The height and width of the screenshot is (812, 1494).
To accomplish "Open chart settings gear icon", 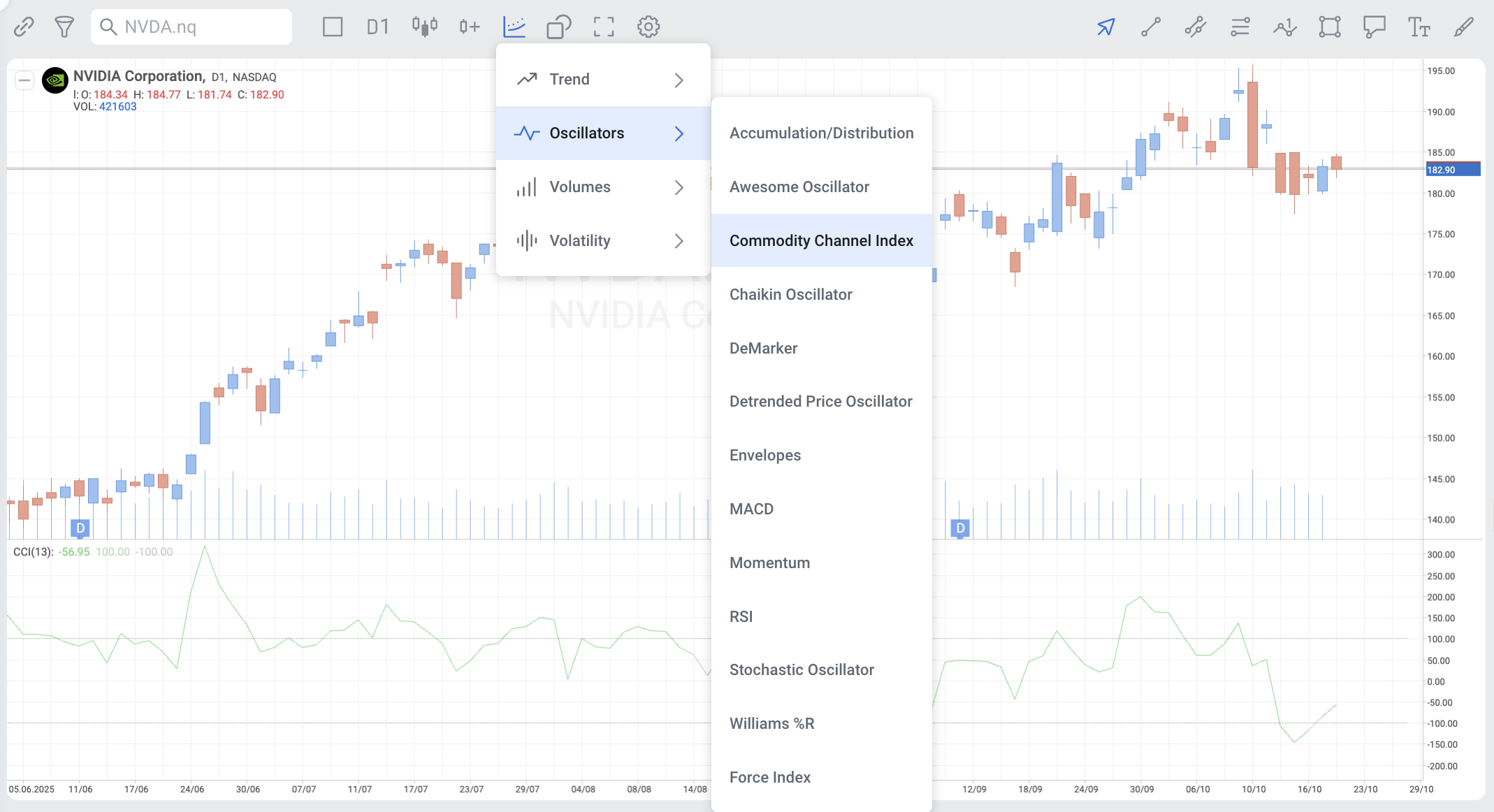I will click(648, 27).
